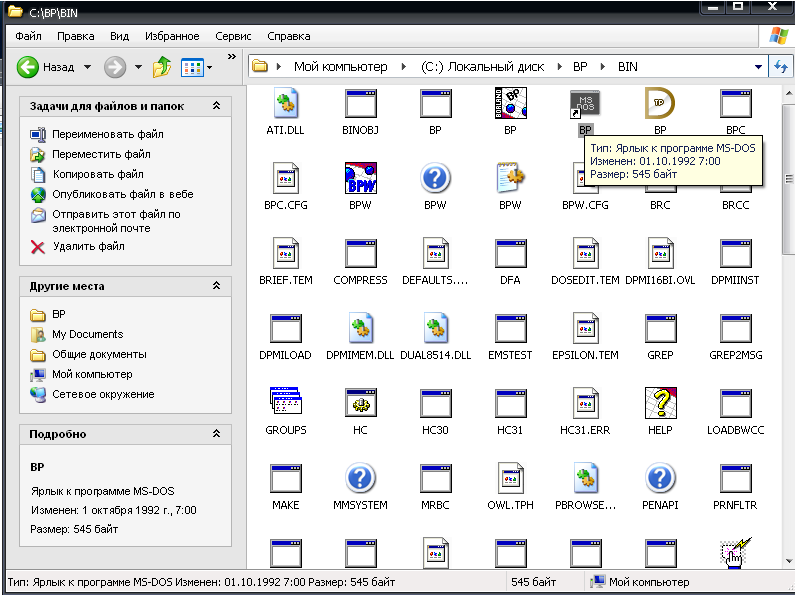Open Общие документы in Другие места
This screenshot has width=795, height=595.
pyautogui.click(x=99, y=354)
